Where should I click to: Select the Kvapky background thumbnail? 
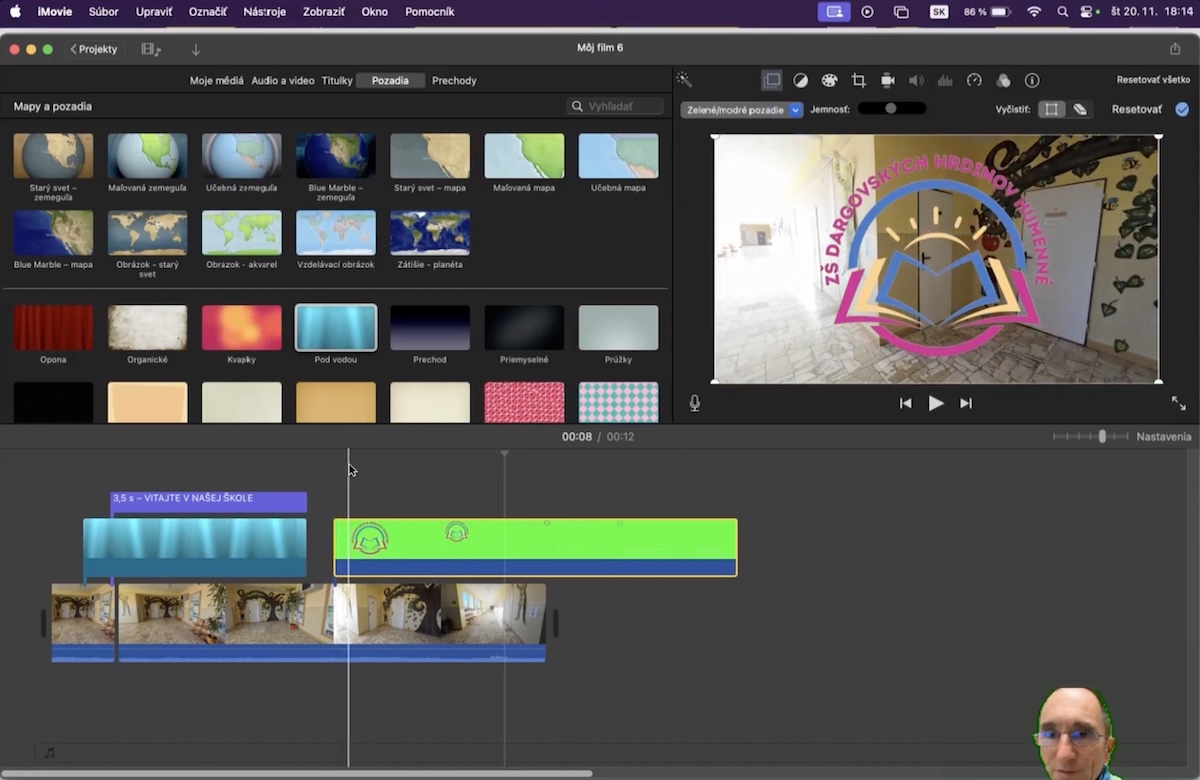241,328
